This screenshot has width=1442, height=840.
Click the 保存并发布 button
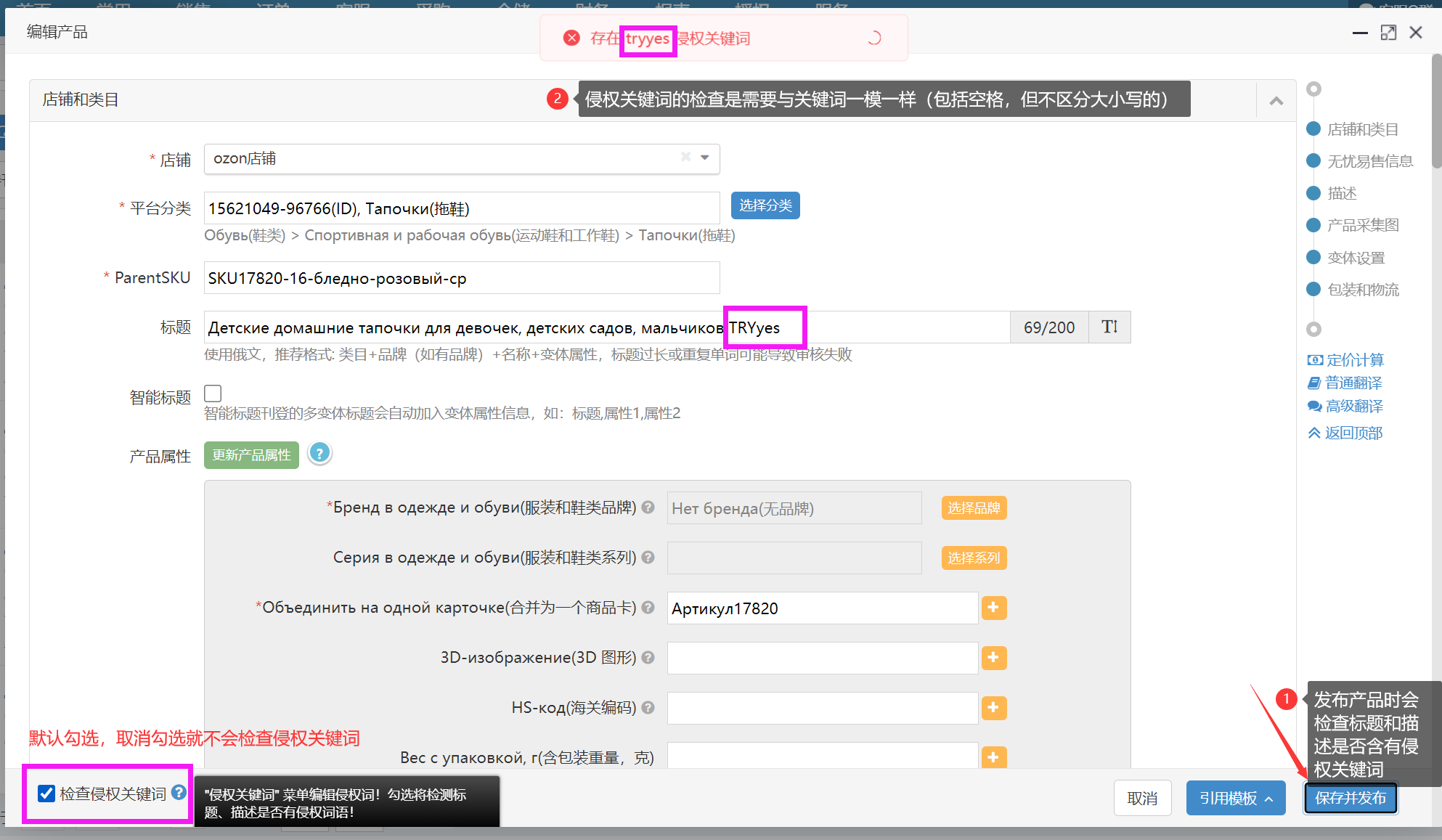click(x=1350, y=798)
